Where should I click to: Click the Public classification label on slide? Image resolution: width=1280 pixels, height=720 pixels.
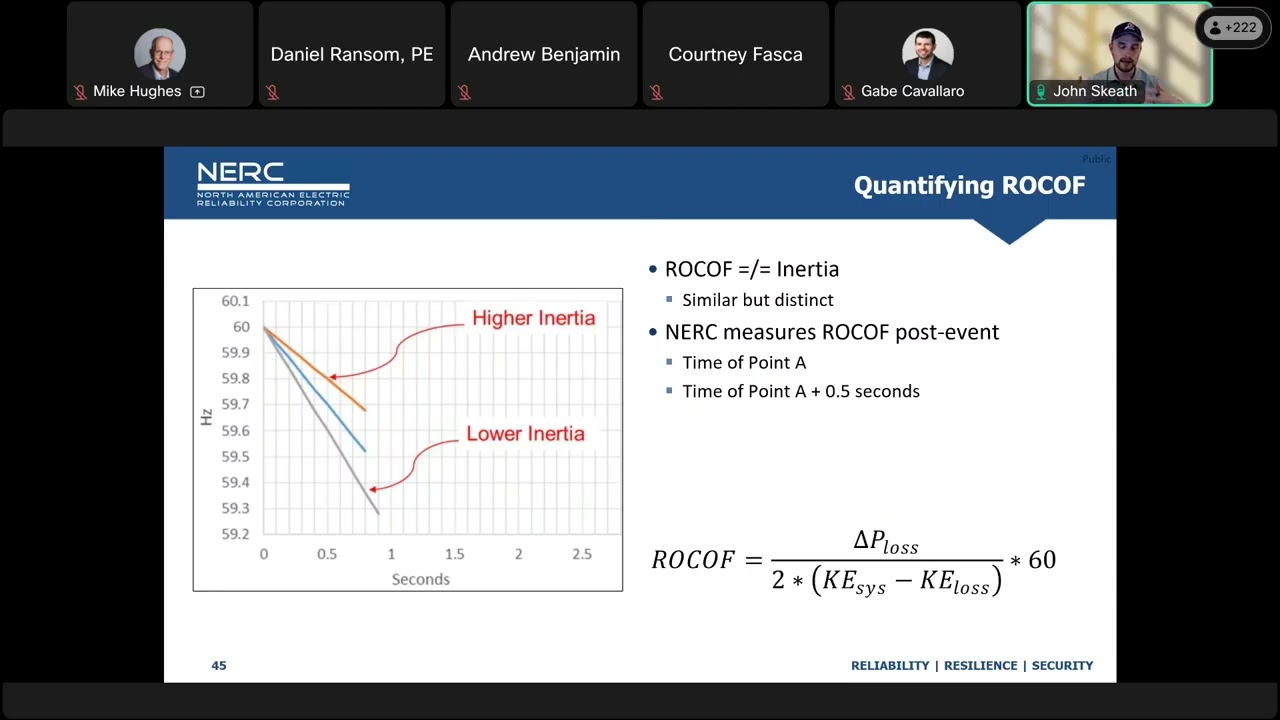[1096, 159]
